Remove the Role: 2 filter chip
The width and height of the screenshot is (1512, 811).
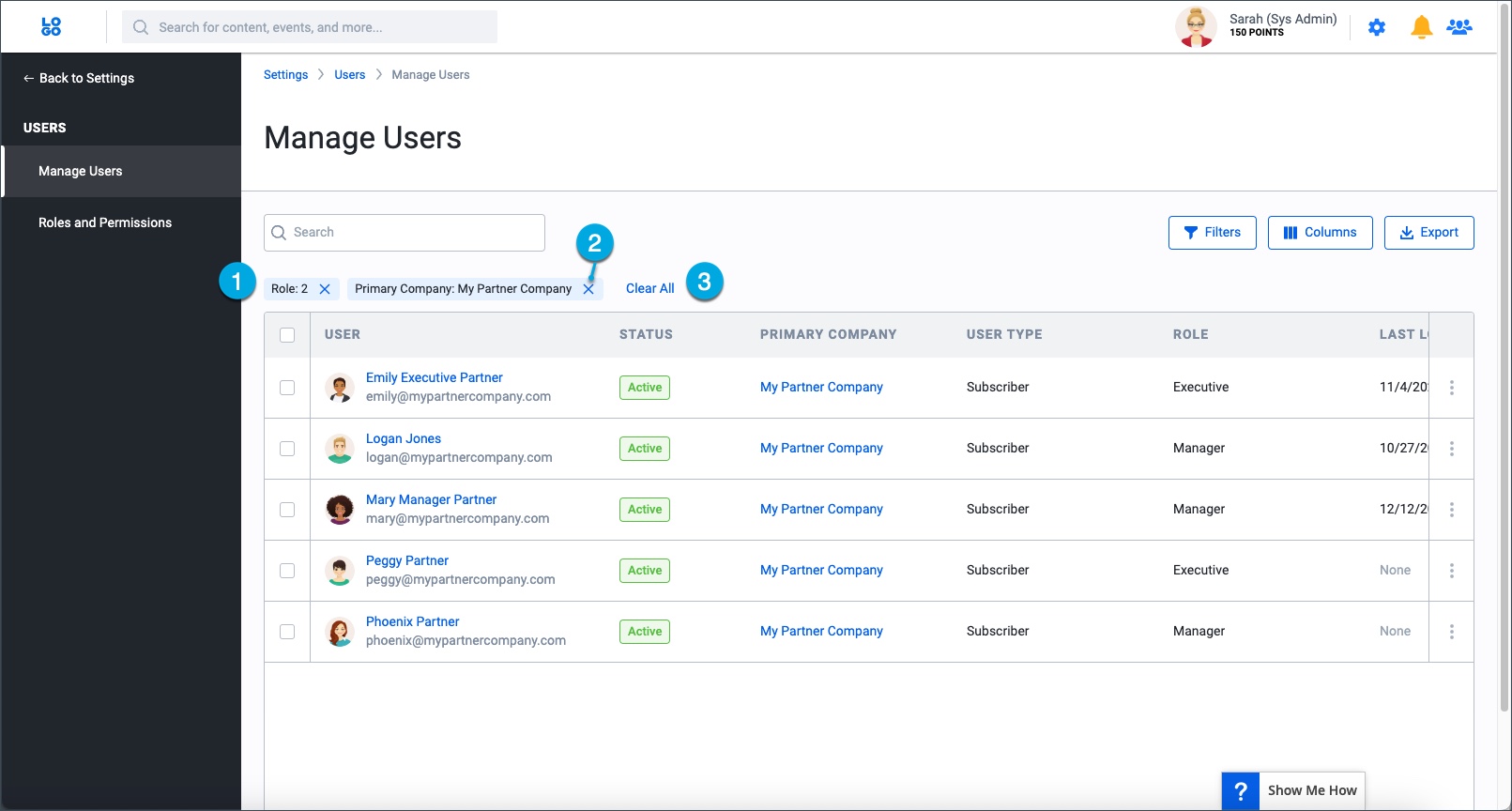click(325, 289)
